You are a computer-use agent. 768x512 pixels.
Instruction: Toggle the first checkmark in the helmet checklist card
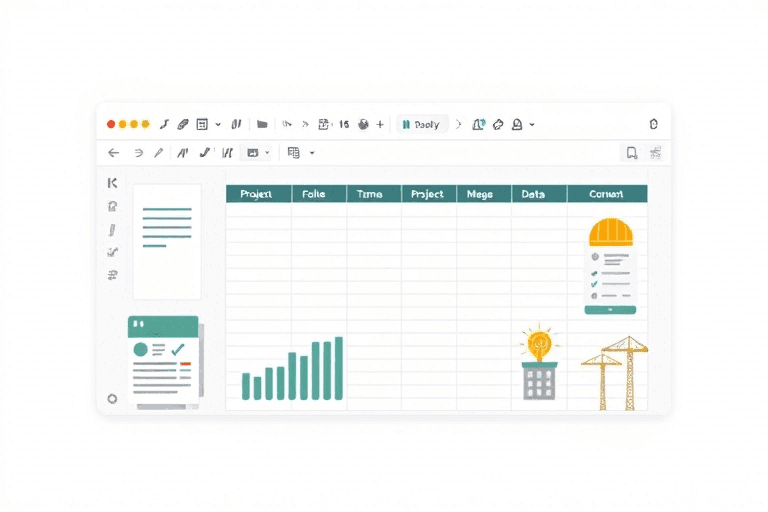pyautogui.click(x=594, y=271)
